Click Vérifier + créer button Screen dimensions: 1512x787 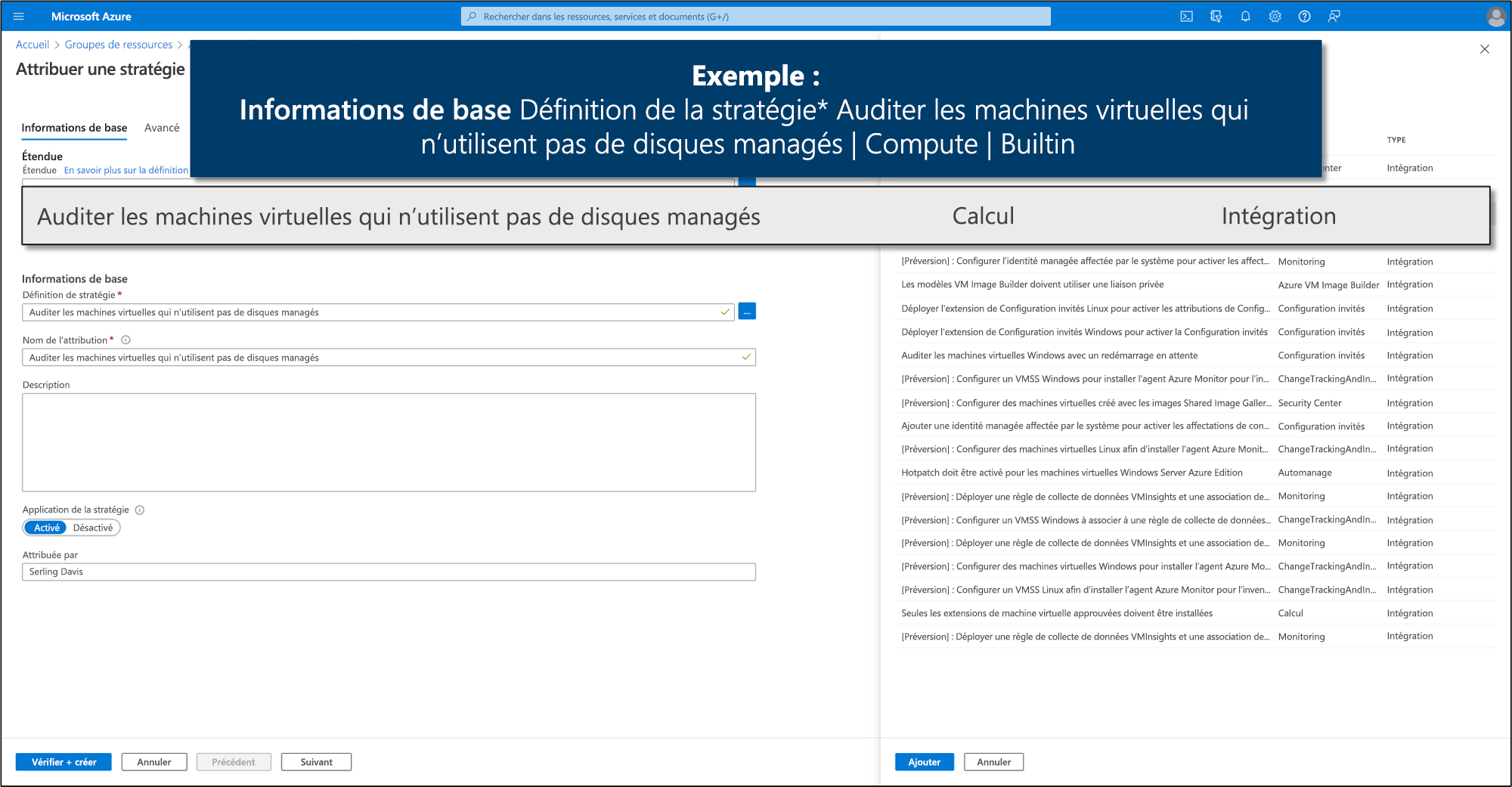64,762
